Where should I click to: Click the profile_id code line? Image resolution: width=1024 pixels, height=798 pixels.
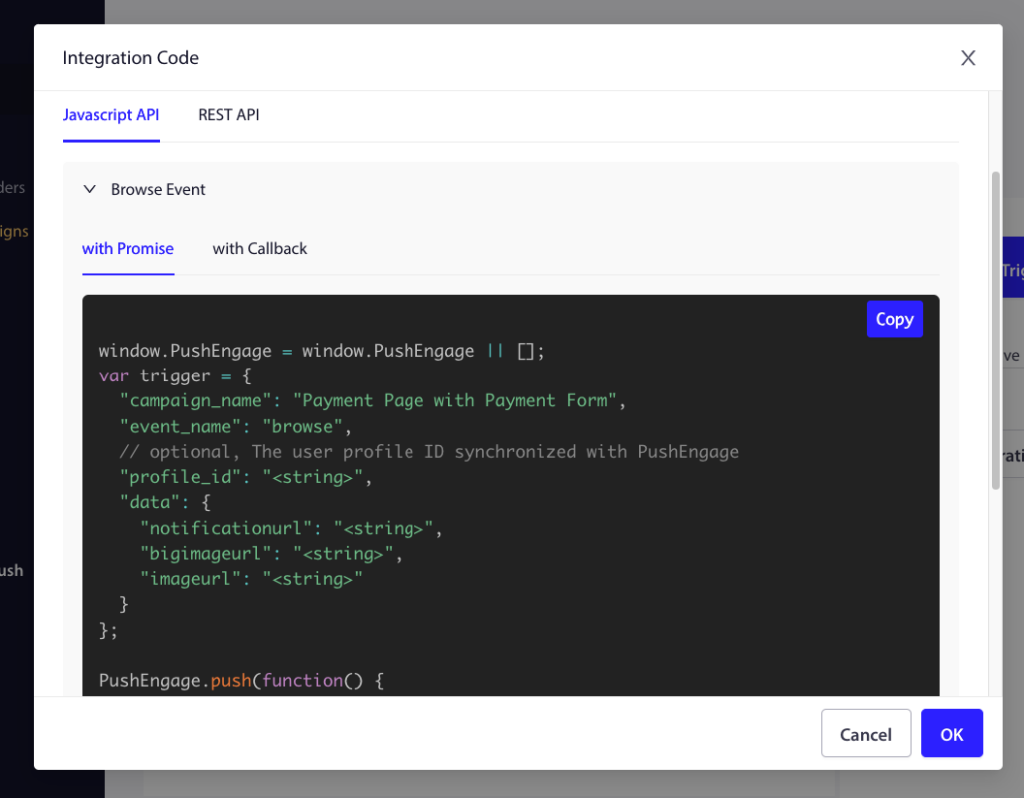click(x=245, y=477)
